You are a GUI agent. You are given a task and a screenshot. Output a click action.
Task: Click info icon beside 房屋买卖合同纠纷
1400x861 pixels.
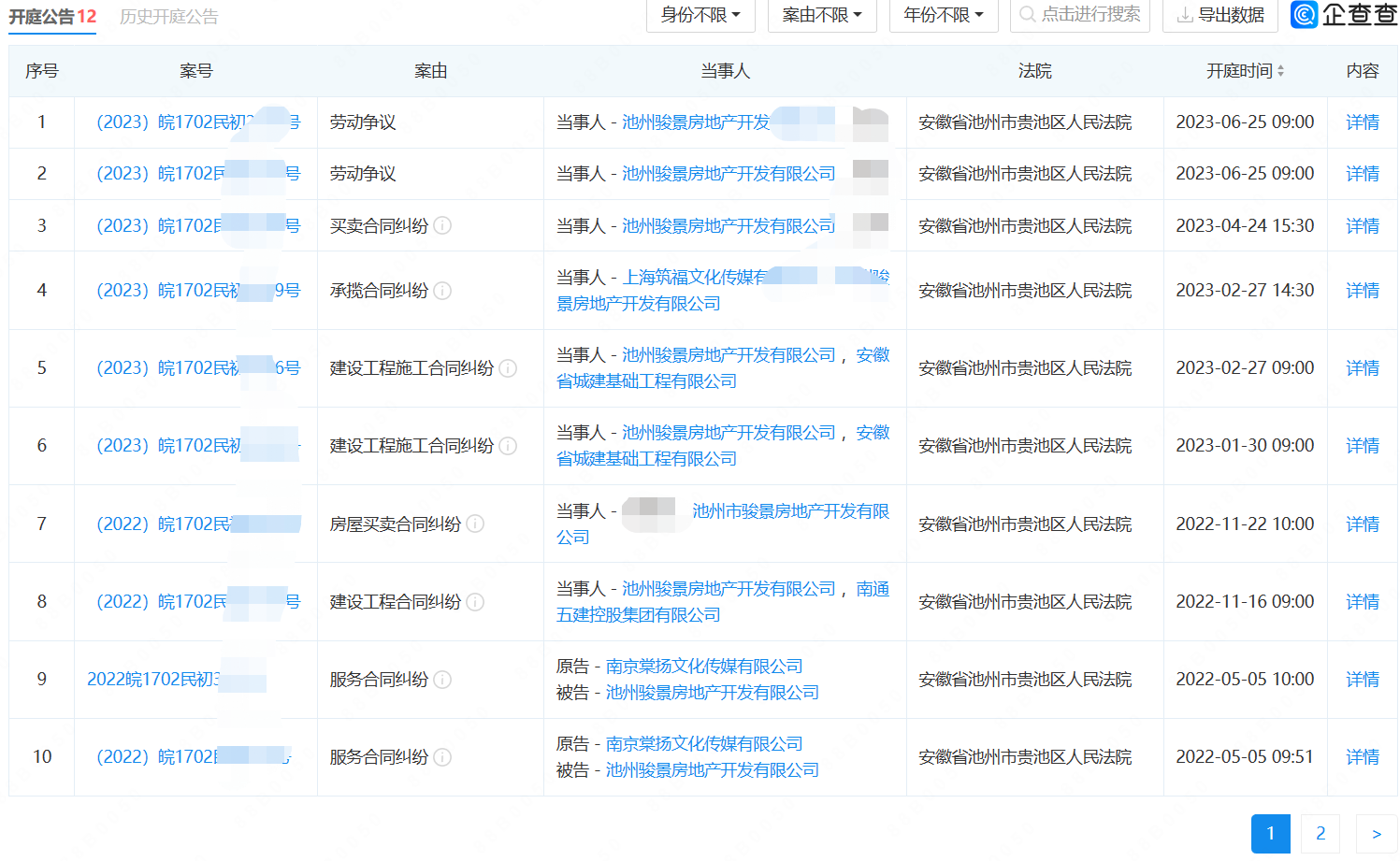(475, 524)
